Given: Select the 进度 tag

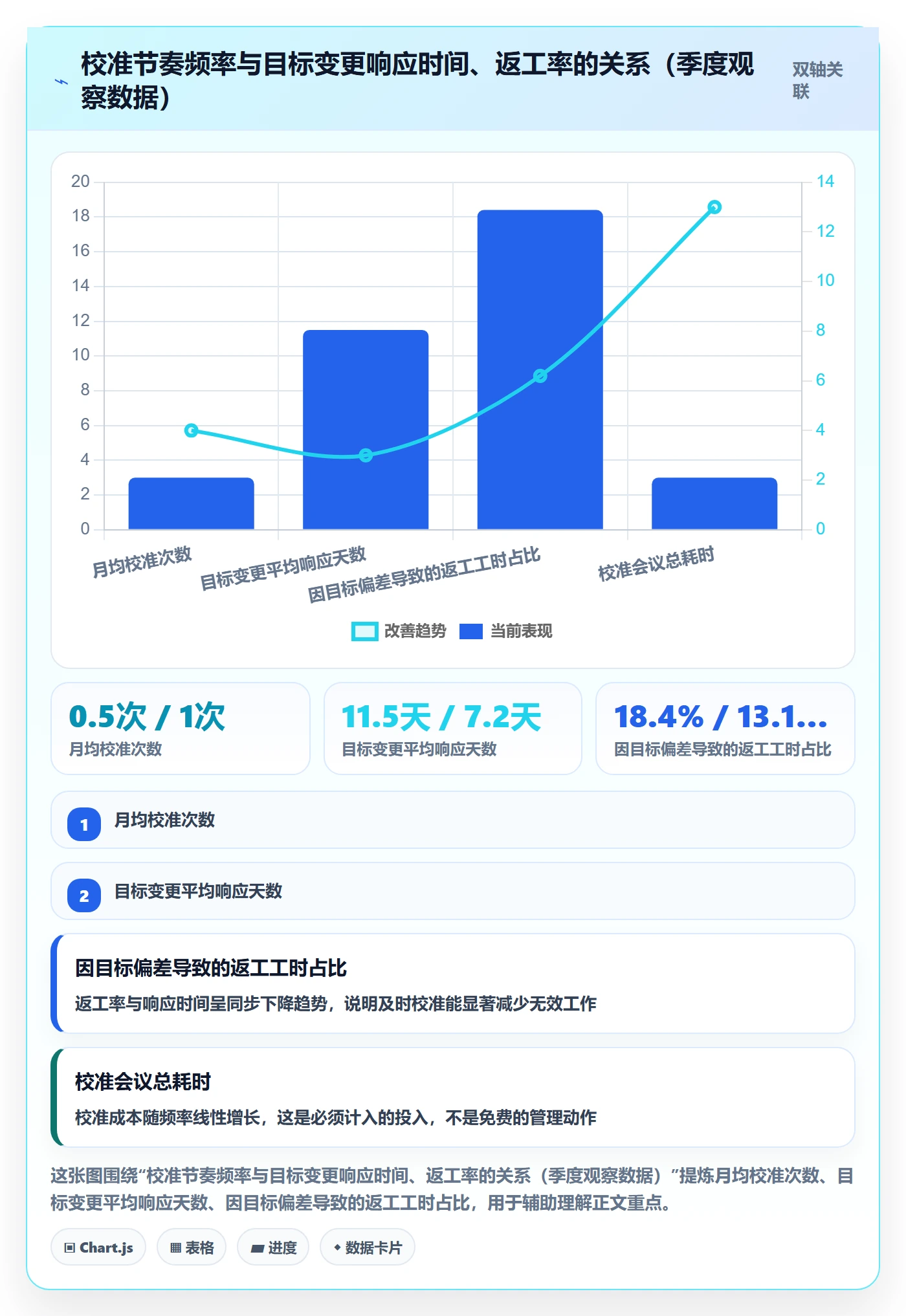Looking at the screenshot, I should coord(273,1247).
